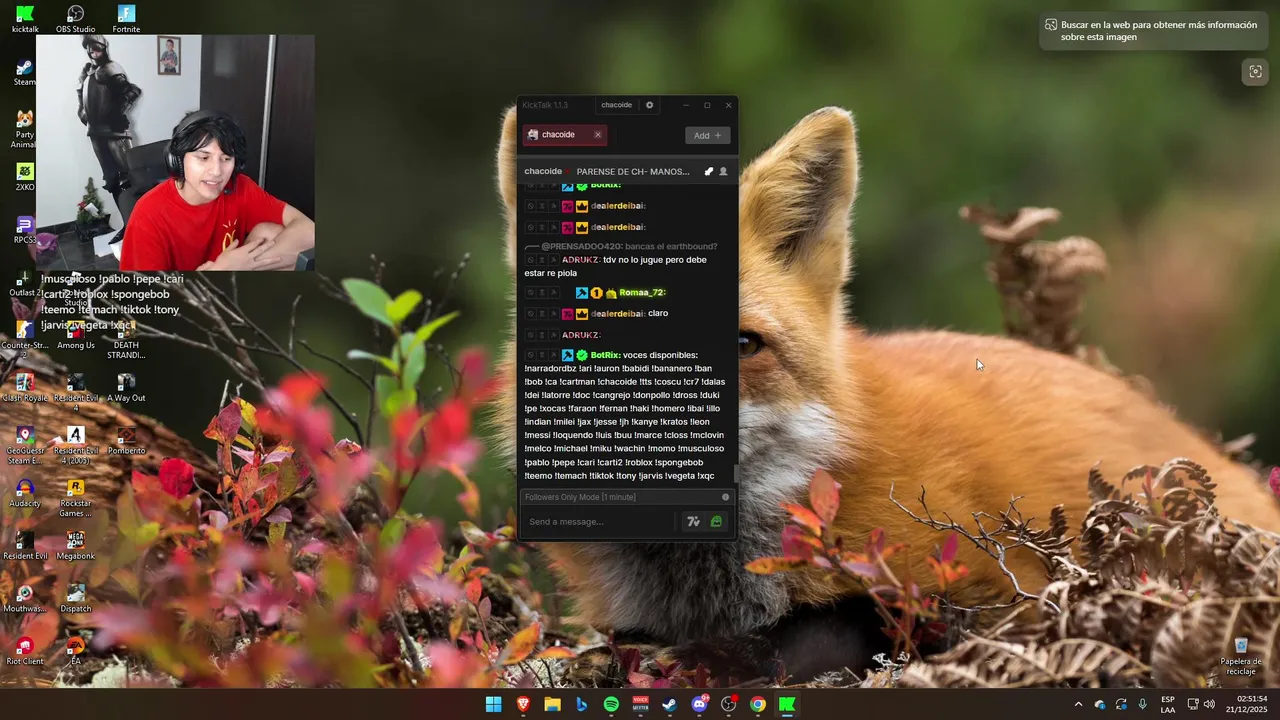The height and width of the screenshot is (720, 1280).
Task: Click pin icon beside BotRix voces message
Action: click(552, 355)
